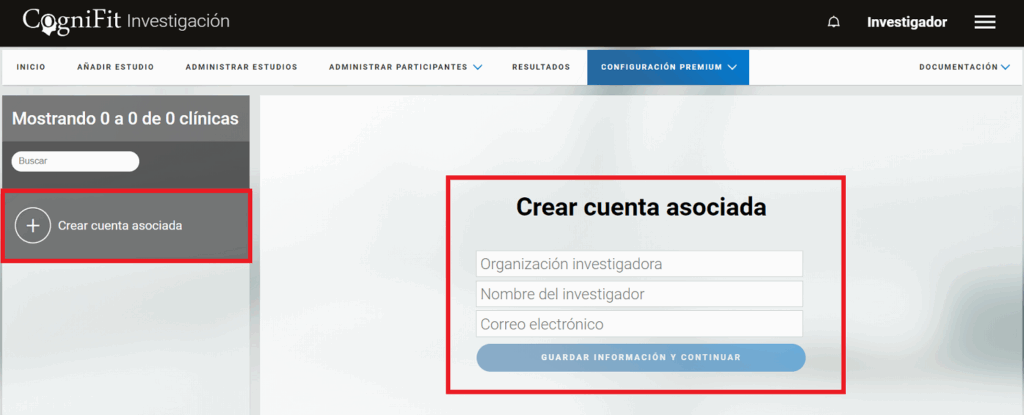The height and width of the screenshot is (415, 1024).
Task: Focus the Buscar search box
Action: click(x=75, y=161)
